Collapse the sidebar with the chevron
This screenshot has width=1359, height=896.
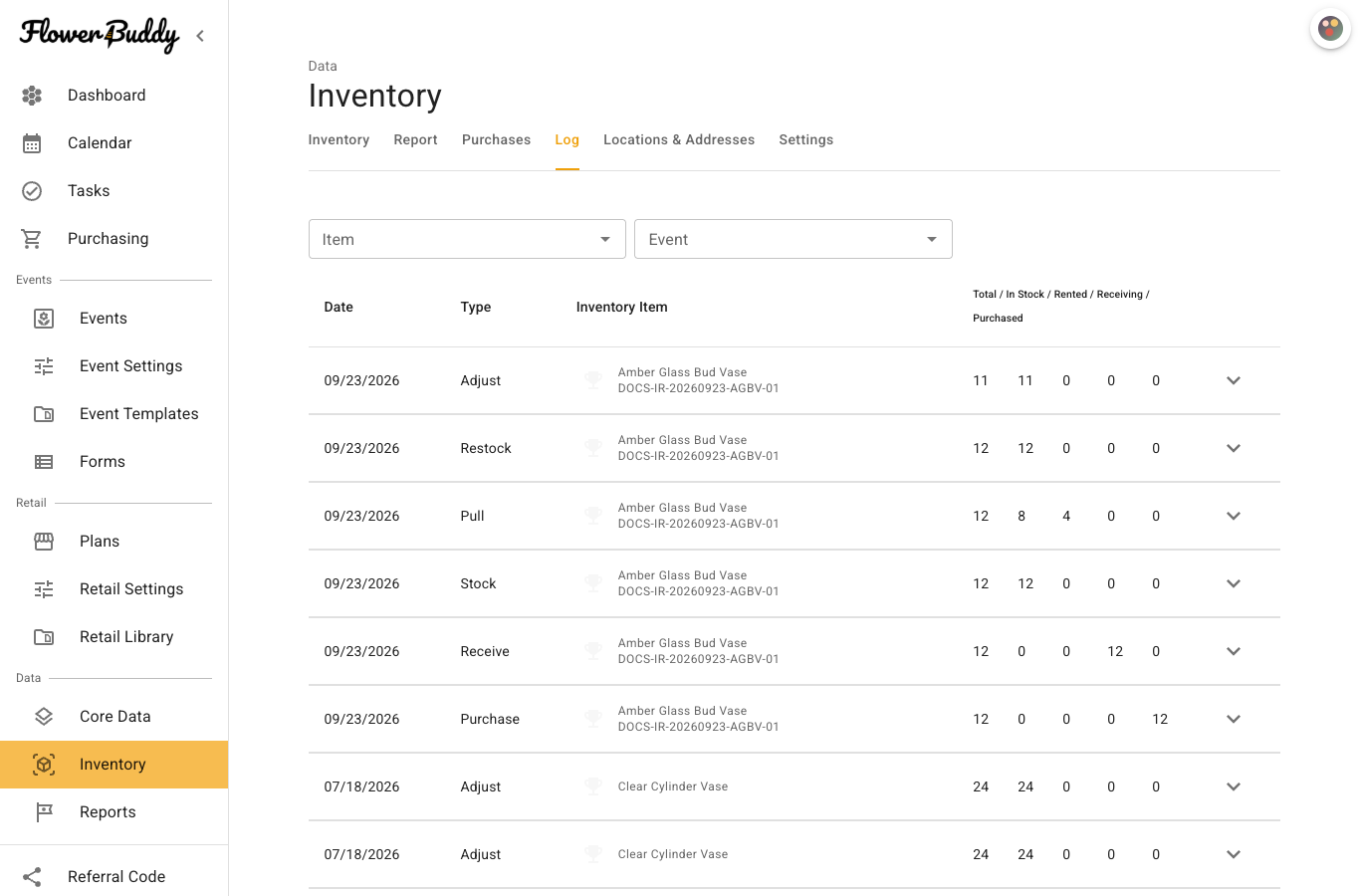click(200, 36)
